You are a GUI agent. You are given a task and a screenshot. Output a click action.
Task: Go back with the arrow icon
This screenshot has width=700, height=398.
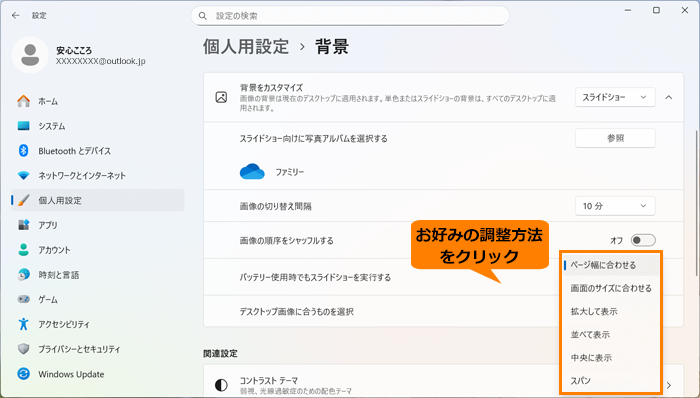(x=16, y=16)
